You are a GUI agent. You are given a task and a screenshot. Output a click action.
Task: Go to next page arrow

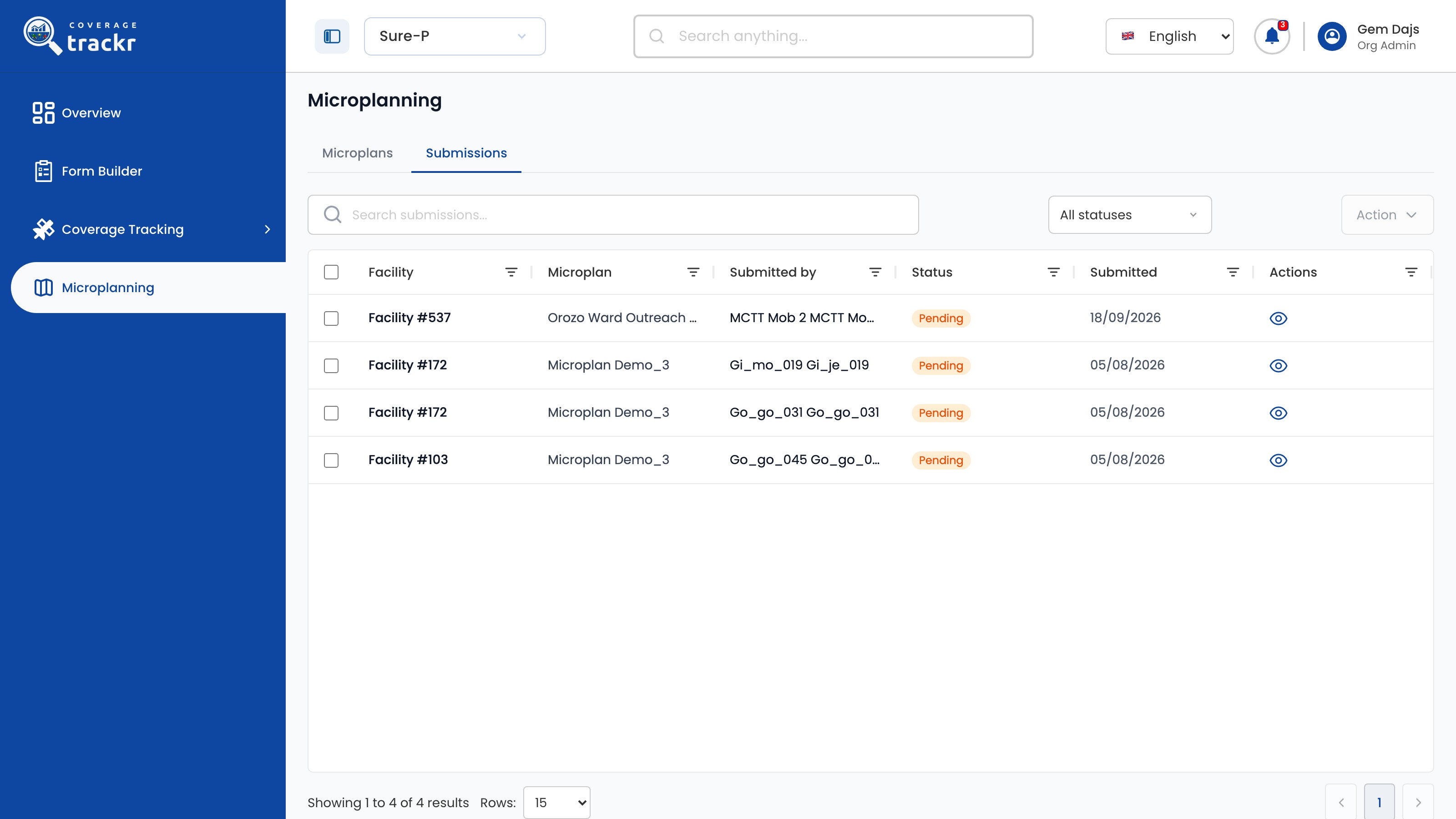[1418, 802]
